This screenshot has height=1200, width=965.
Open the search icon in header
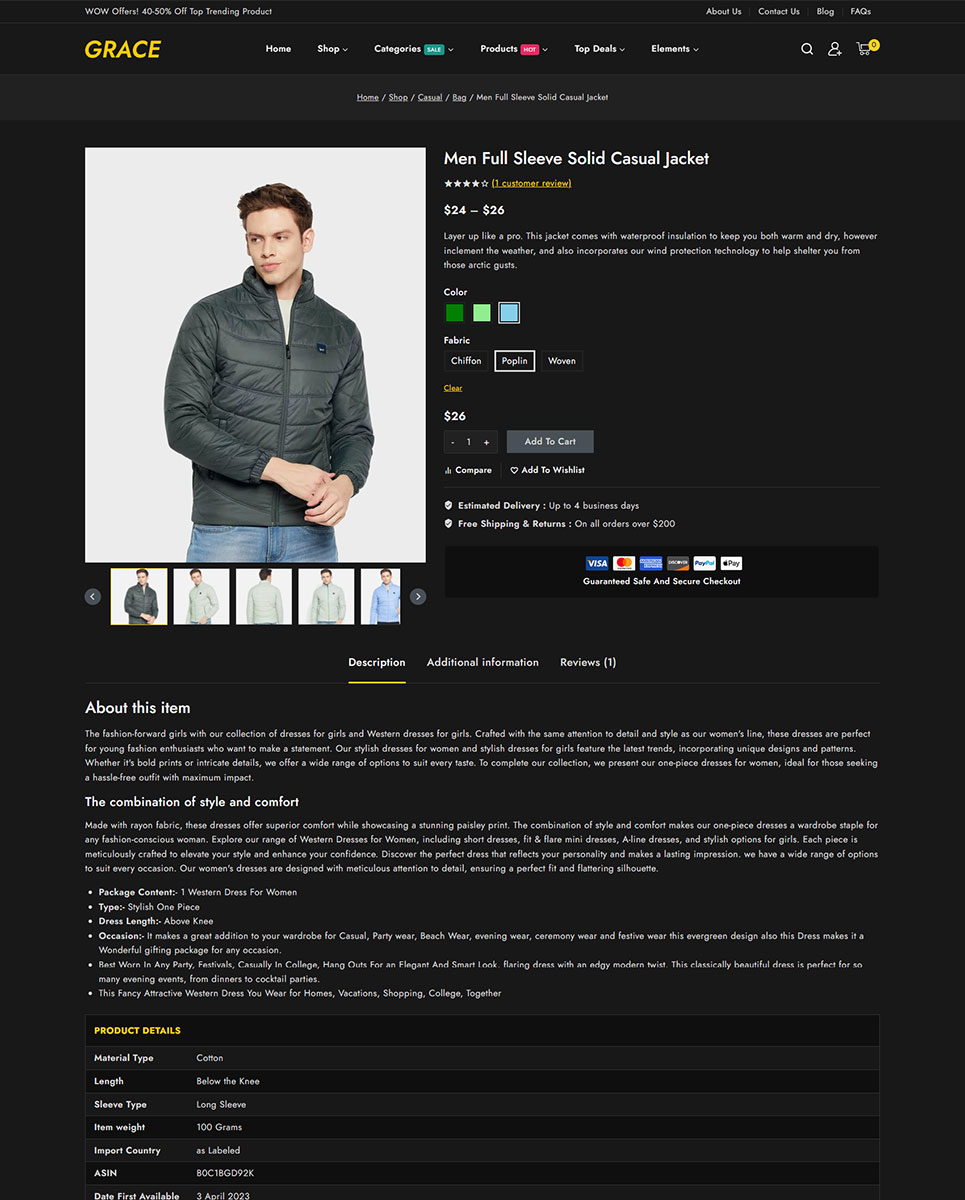pyautogui.click(x=807, y=49)
